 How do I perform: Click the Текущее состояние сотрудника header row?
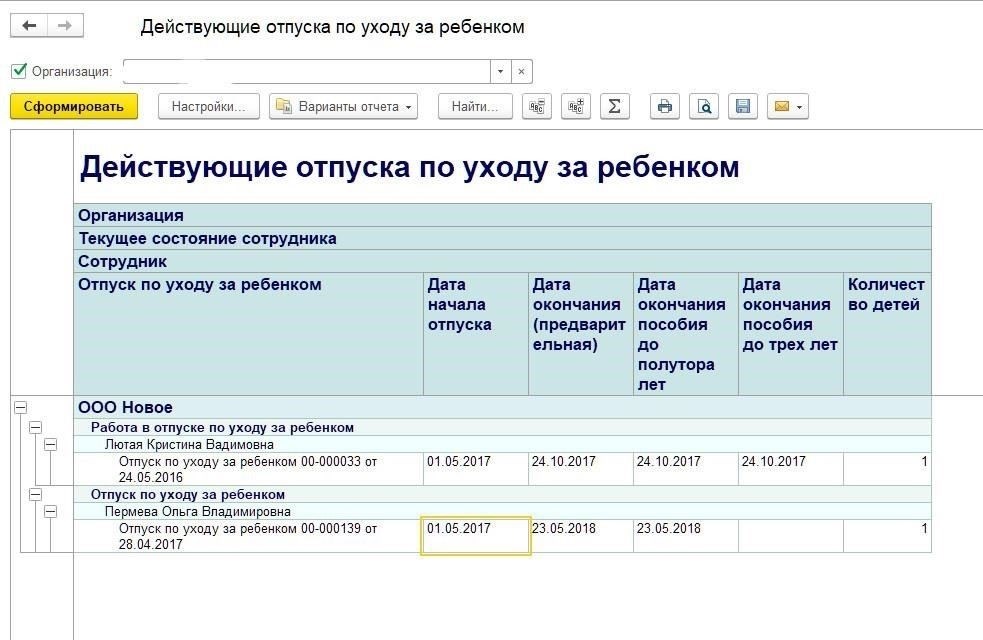pos(502,238)
